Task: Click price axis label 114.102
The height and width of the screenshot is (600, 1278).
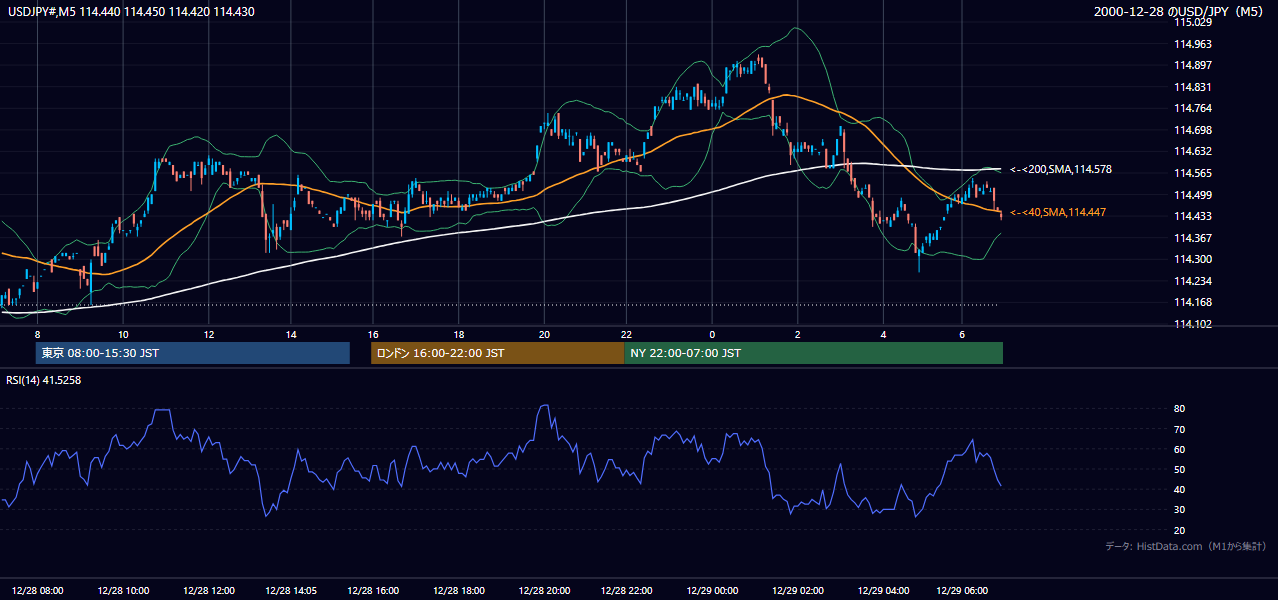Action: click(1193, 324)
